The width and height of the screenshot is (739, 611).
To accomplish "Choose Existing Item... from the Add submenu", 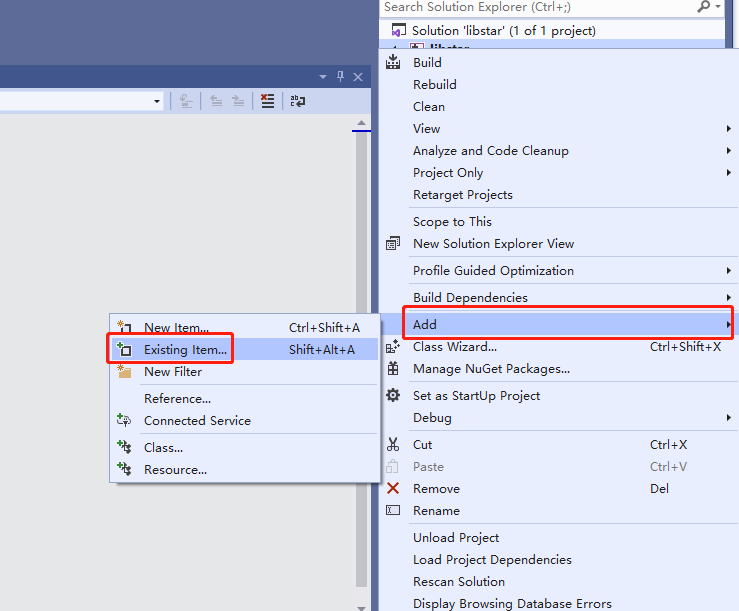I will coord(186,349).
